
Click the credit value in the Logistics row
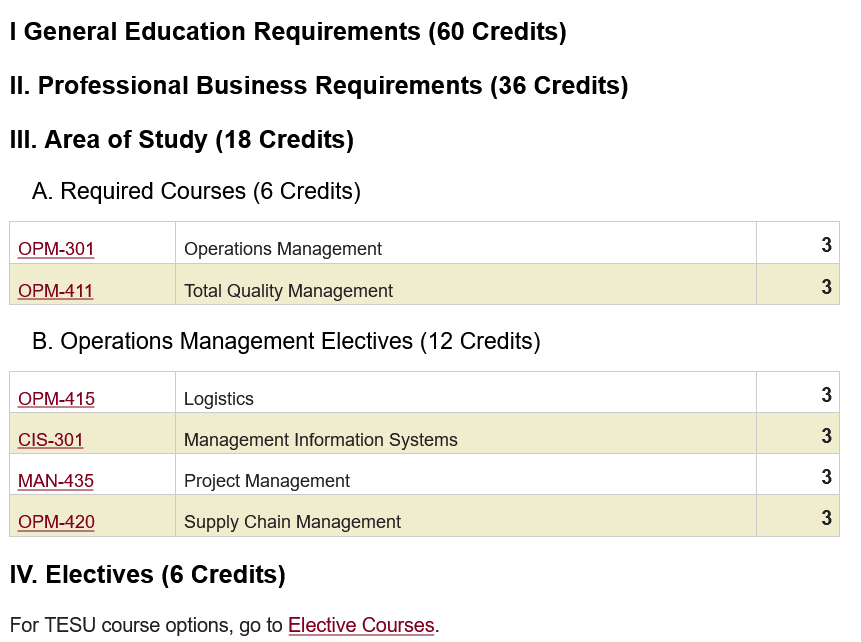point(826,396)
